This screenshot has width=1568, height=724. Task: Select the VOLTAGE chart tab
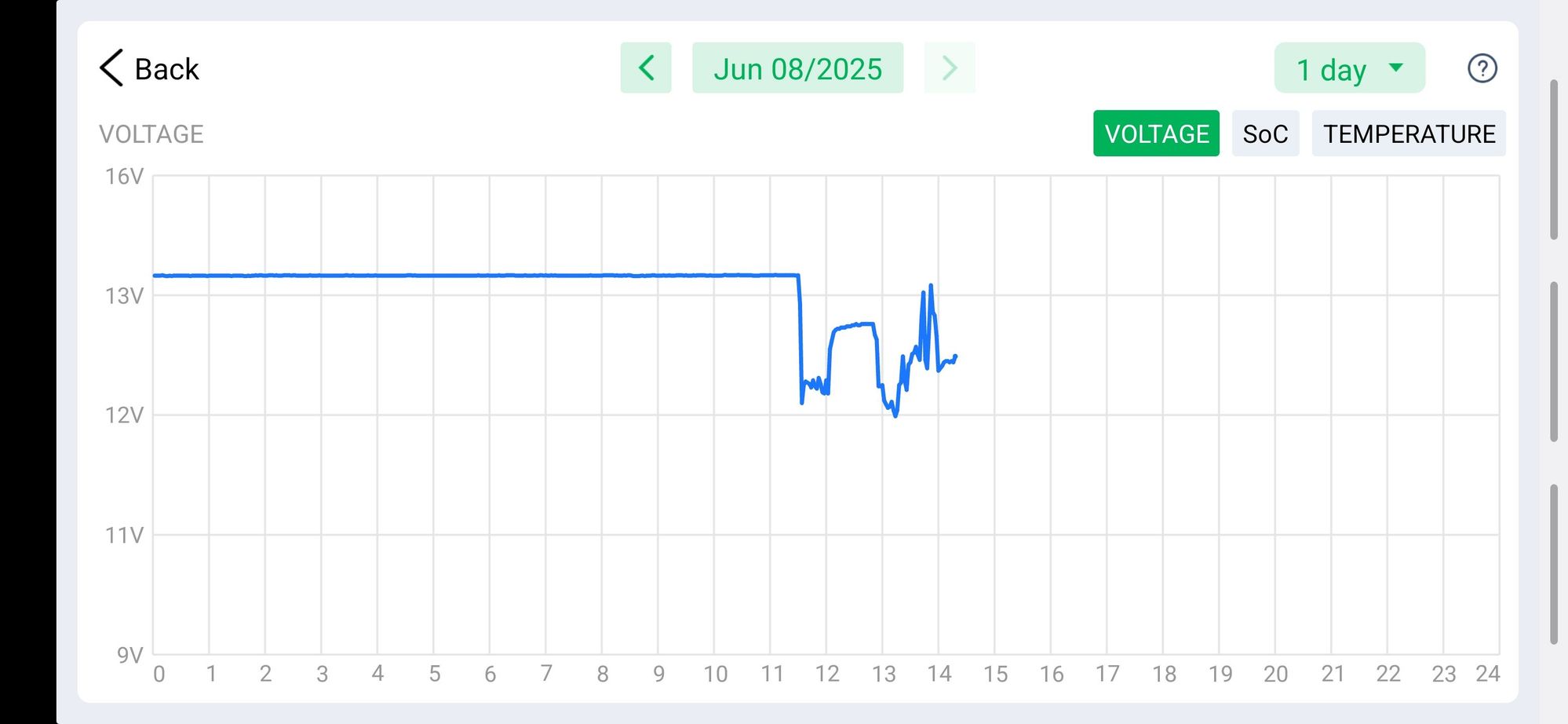[1156, 133]
